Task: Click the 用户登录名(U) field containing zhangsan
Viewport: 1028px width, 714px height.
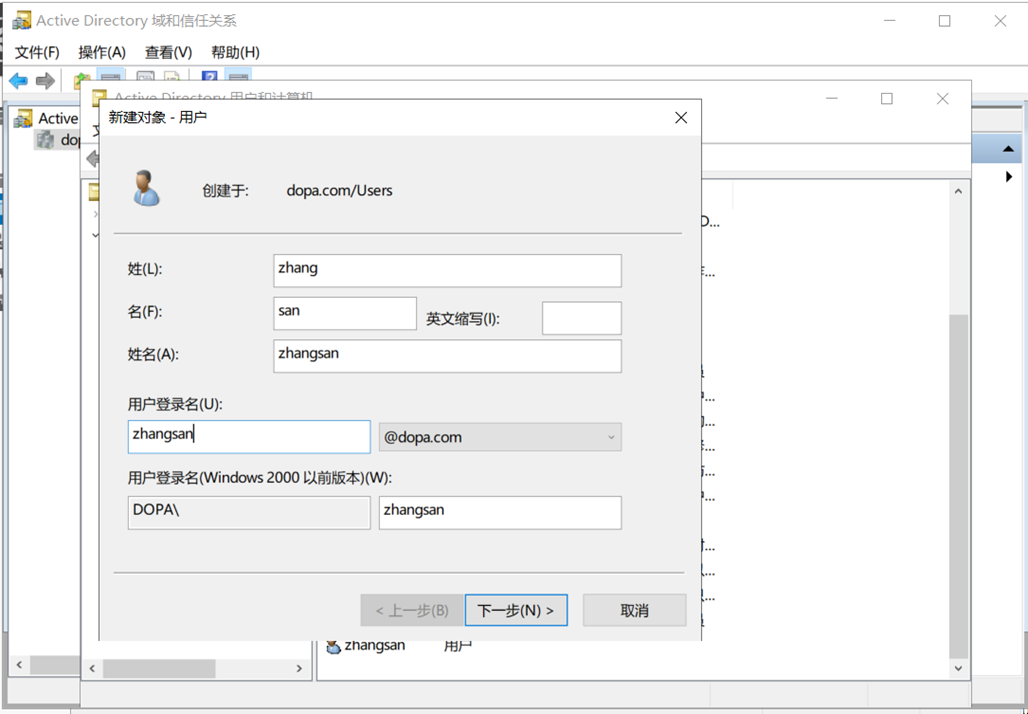Action: pos(249,436)
